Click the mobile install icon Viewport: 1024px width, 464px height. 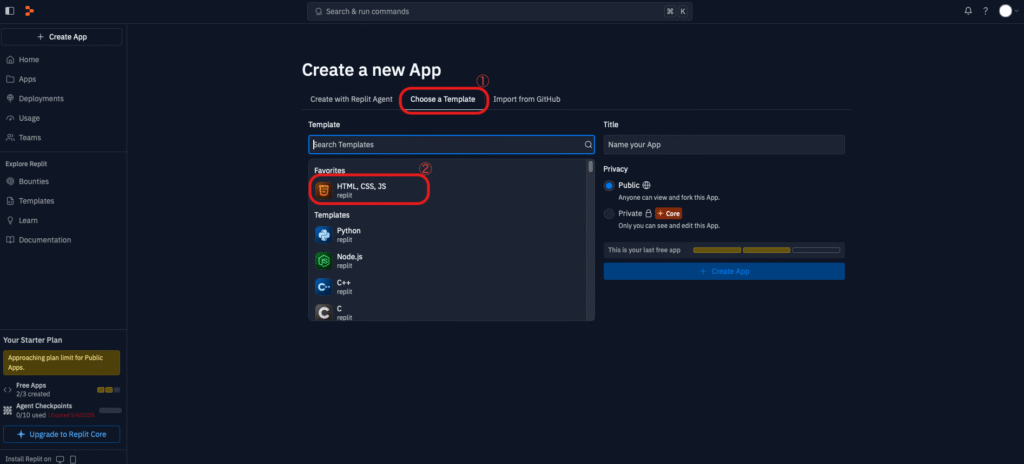[73, 459]
